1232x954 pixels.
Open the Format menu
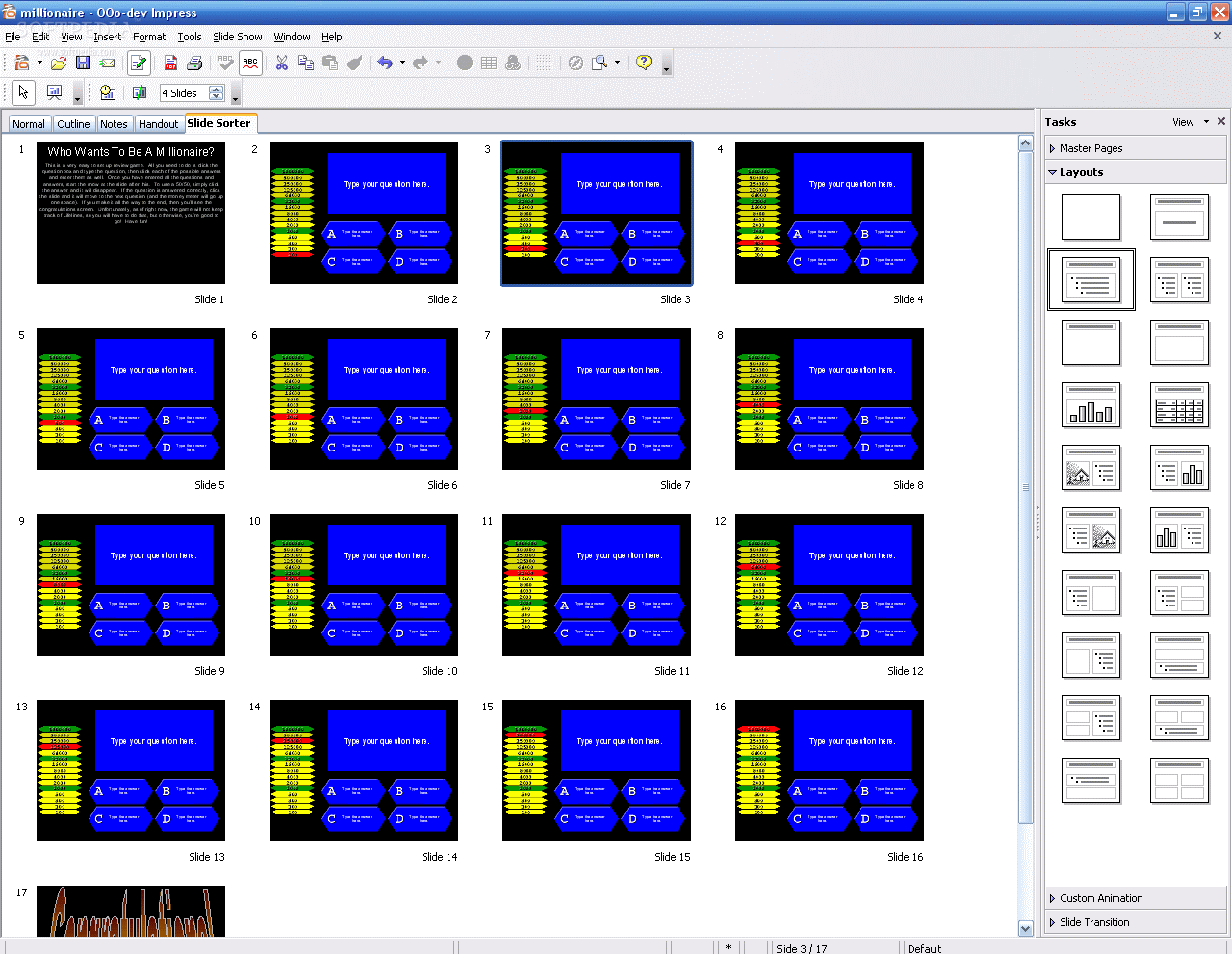point(149,37)
